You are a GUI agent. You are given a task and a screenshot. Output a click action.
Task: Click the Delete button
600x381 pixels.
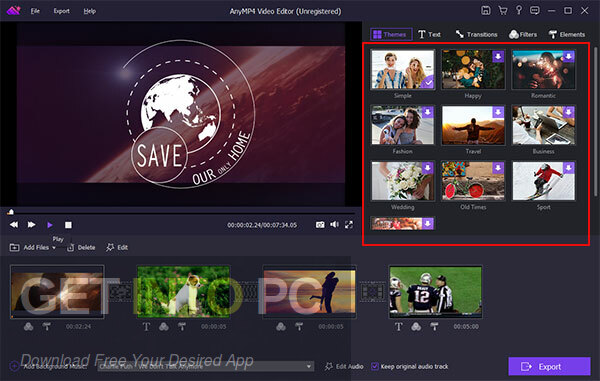tap(81, 247)
